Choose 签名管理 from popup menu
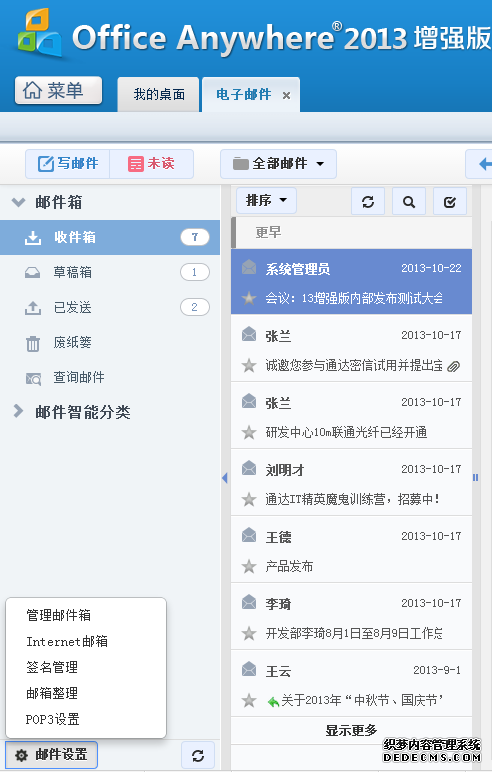 coord(52,667)
